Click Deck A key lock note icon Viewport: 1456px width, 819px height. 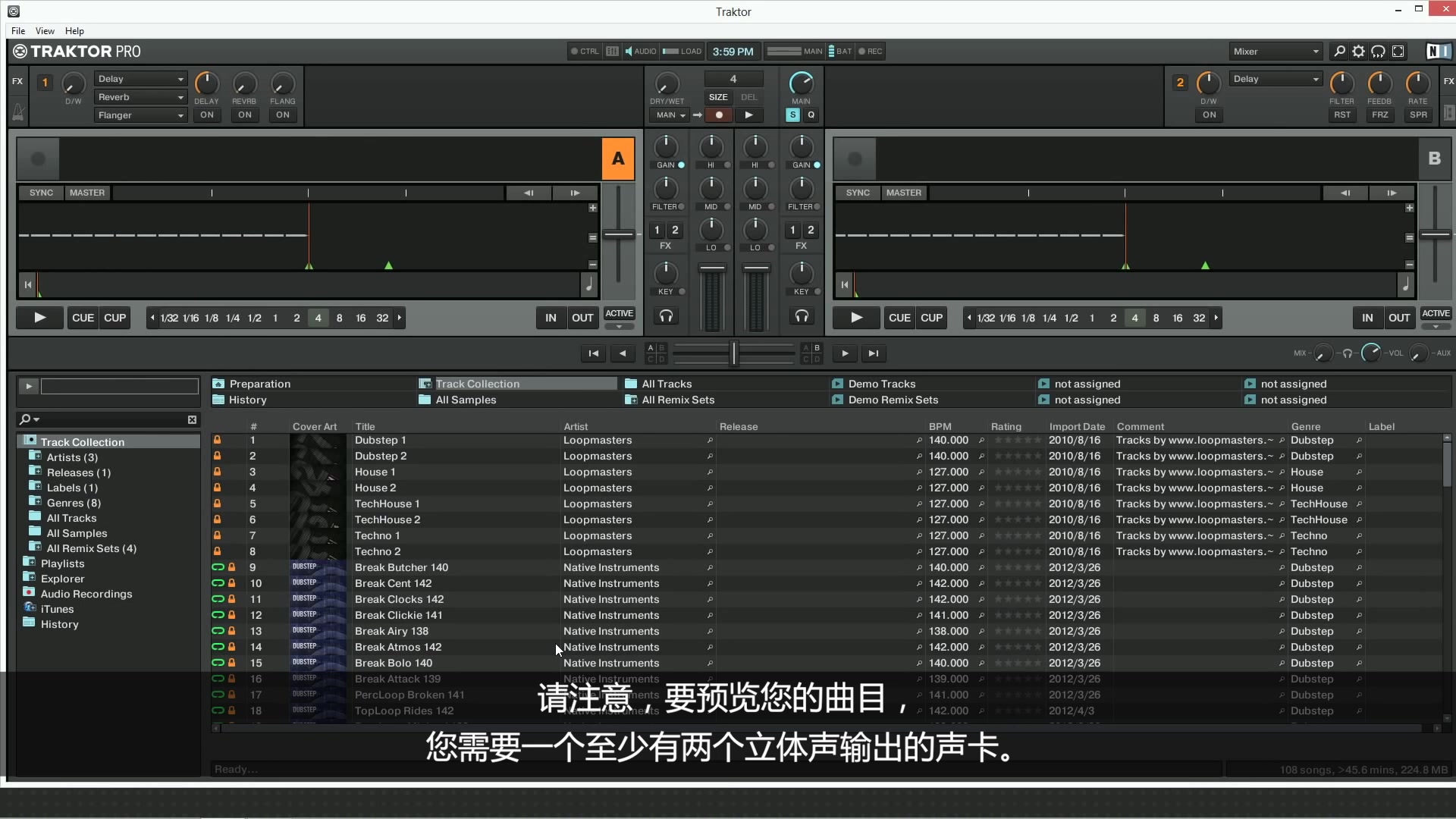point(588,285)
